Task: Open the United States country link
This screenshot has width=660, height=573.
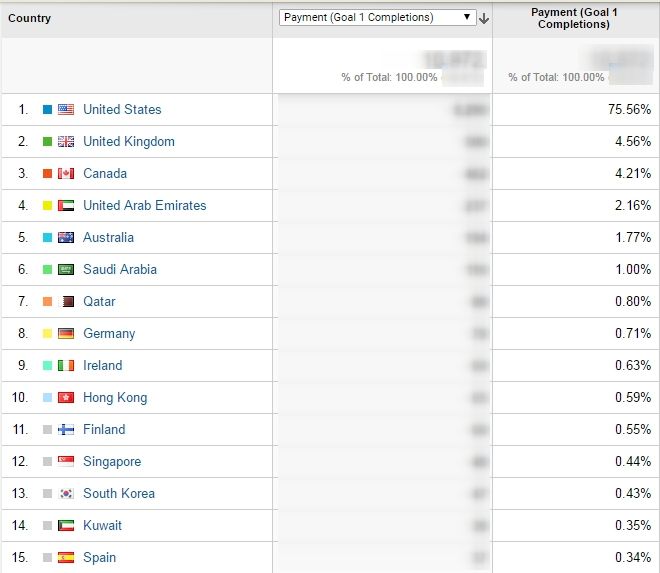Action: 122,109
